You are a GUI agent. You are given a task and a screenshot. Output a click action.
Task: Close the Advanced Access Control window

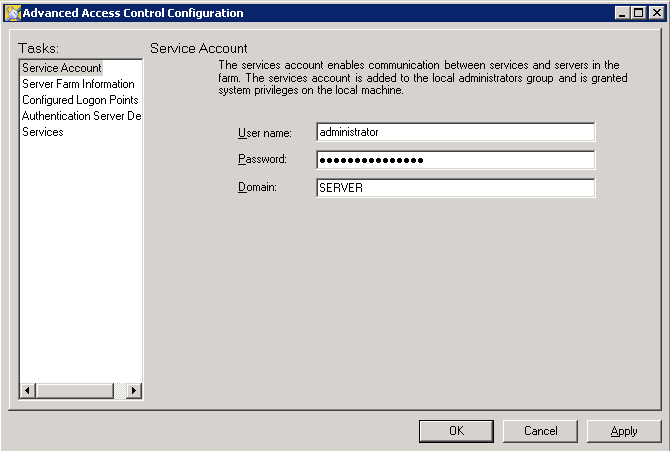(x=656, y=13)
